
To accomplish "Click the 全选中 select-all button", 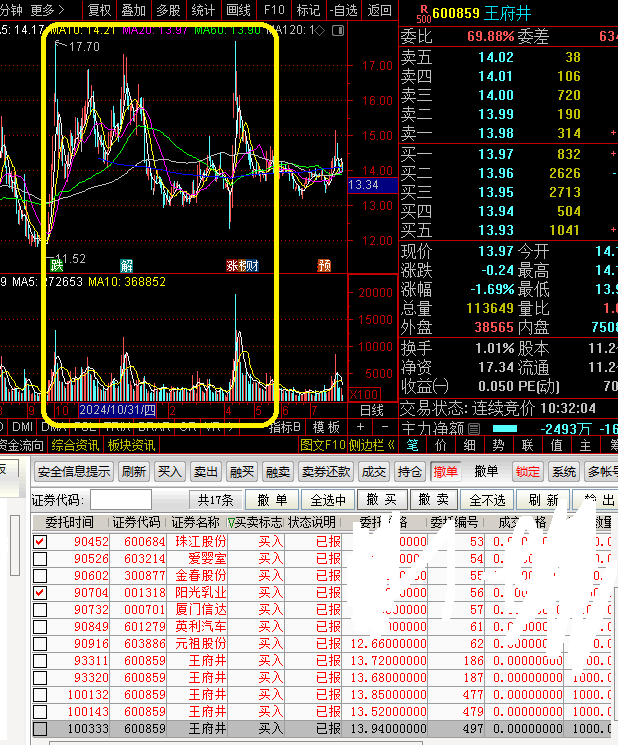I will pos(328,500).
